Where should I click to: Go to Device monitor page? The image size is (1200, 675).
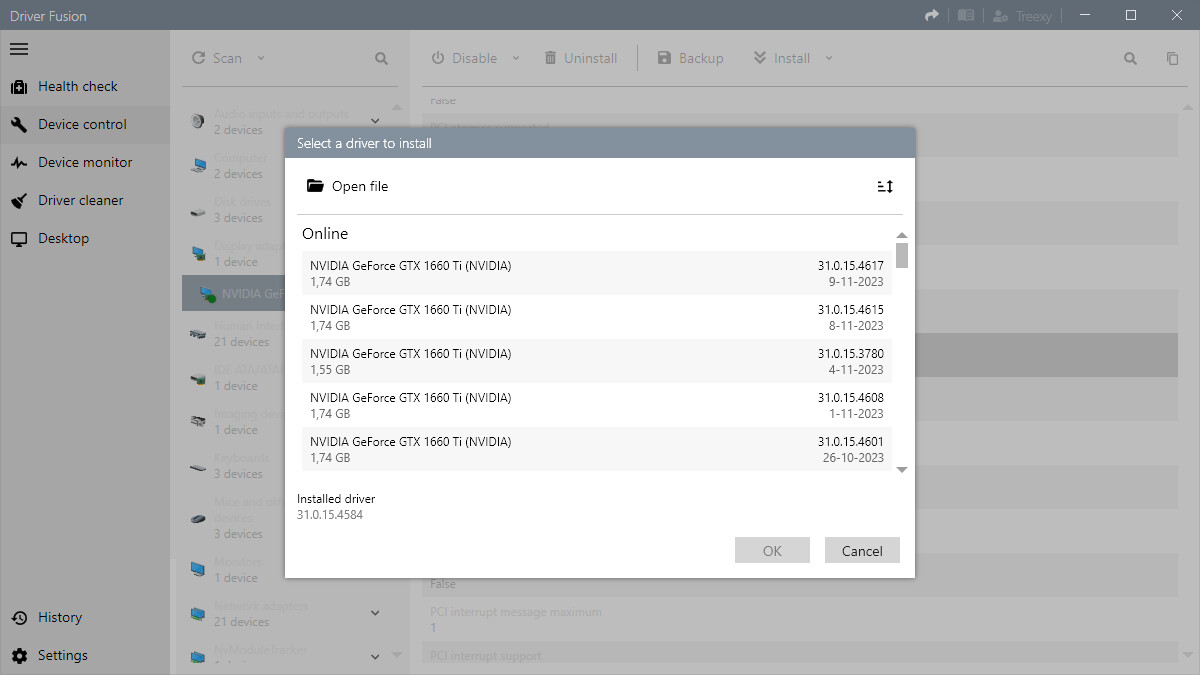pyautogui.click(x=84, y=163)
